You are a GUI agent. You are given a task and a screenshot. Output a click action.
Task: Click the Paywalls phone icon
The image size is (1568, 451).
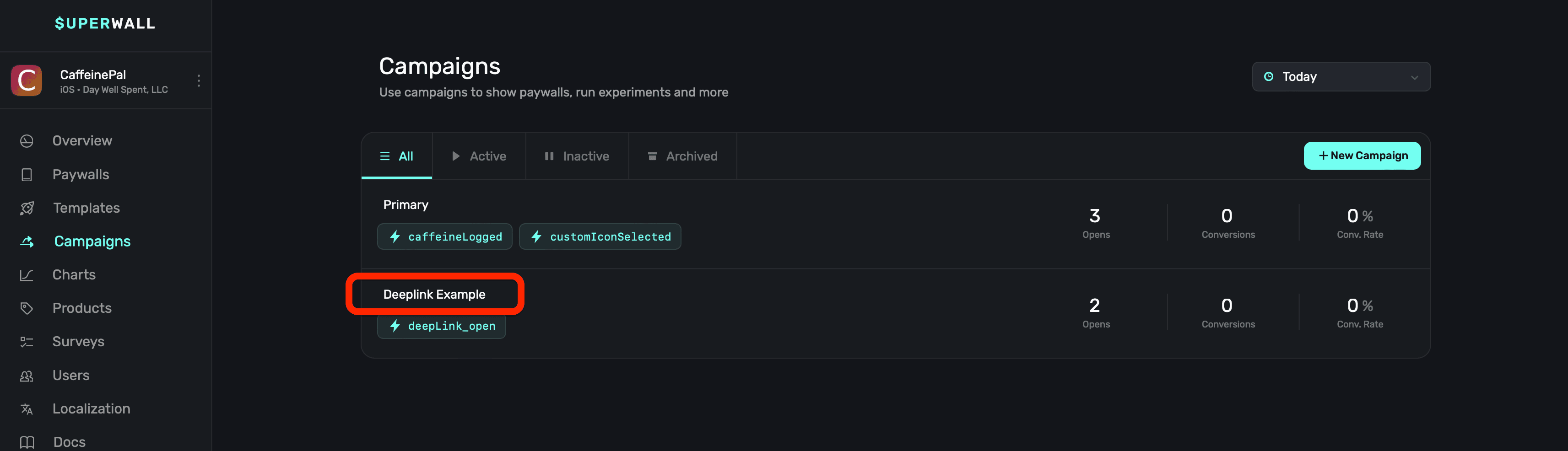27,175
